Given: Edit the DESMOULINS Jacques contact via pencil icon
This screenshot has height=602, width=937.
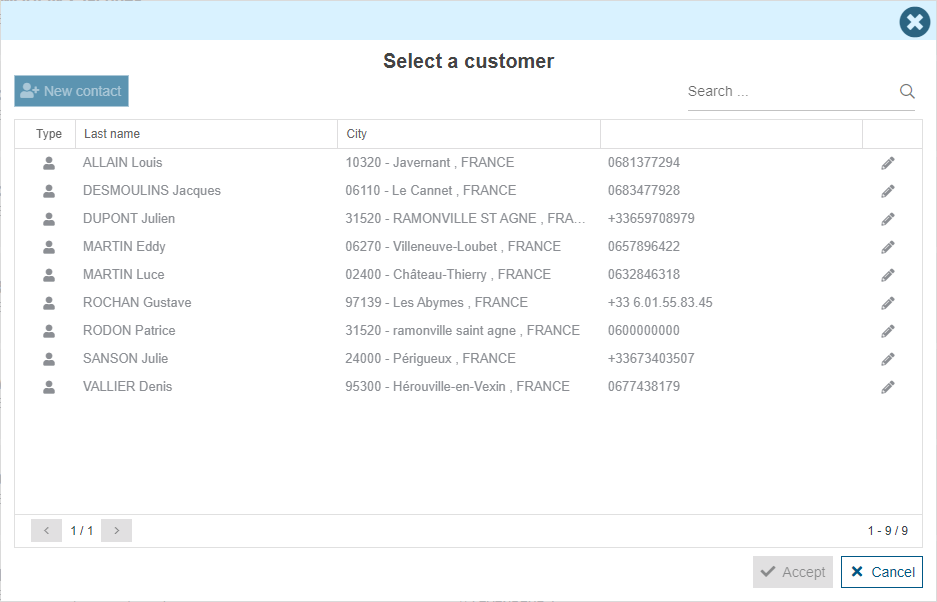Looking at the screenshot, I should [887, 191].
